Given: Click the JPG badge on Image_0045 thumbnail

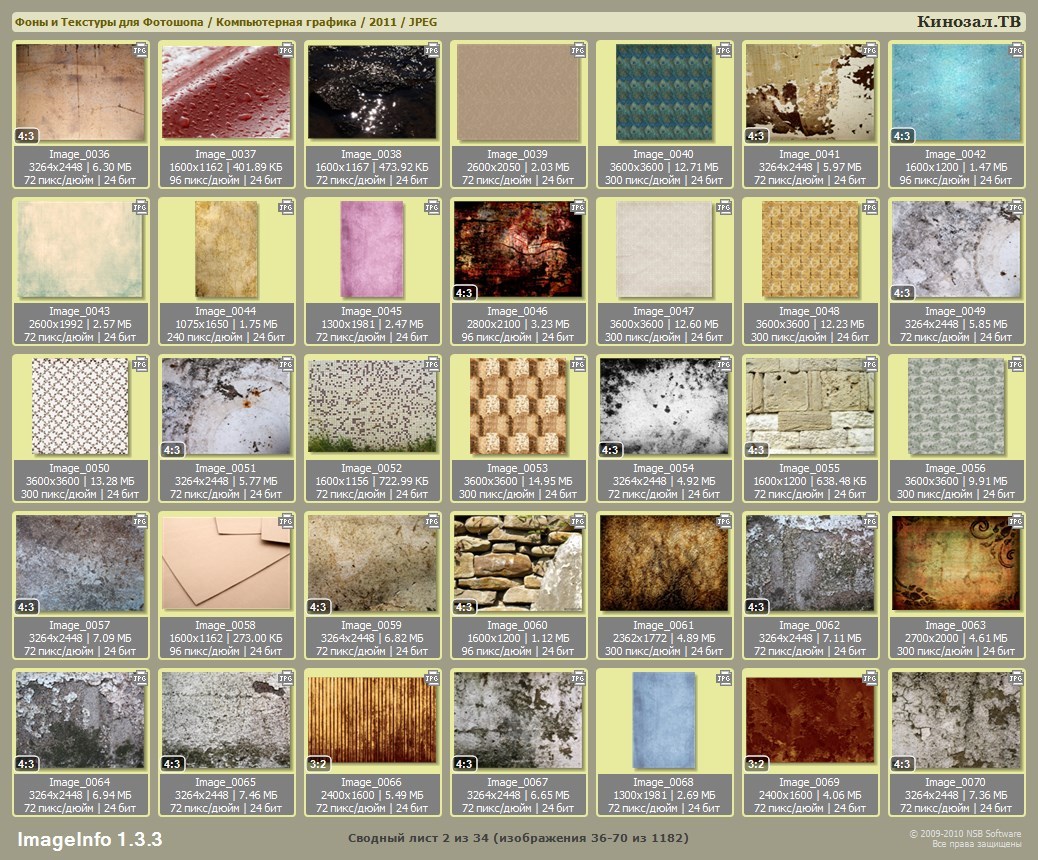Looking at the screenshot, I should (432, 207).
